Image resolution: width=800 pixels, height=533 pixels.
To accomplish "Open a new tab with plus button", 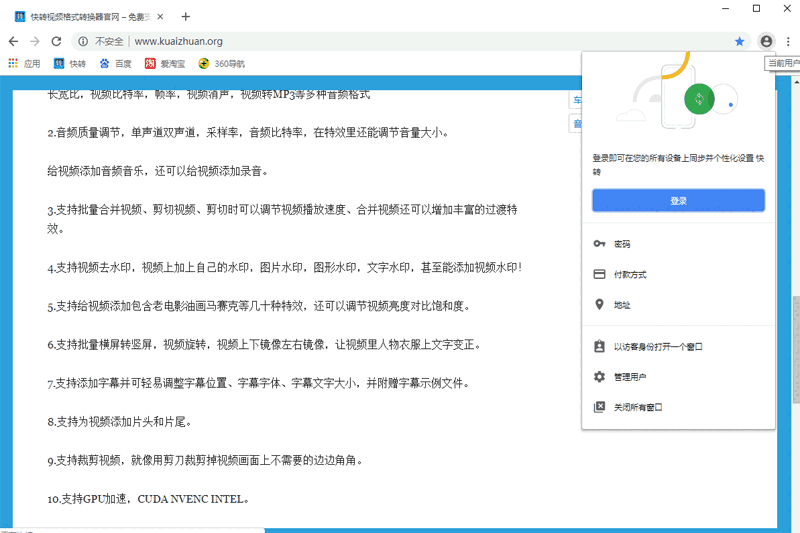I will pyautogui.click(x=186, y=16).
